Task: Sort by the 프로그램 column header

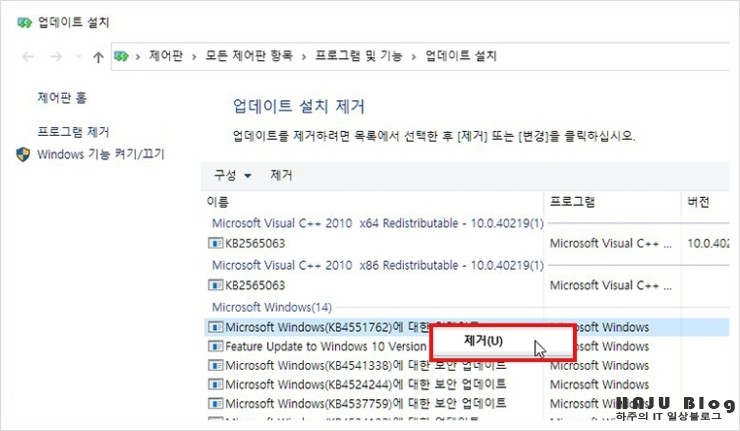Action: (x=572, y=202)
